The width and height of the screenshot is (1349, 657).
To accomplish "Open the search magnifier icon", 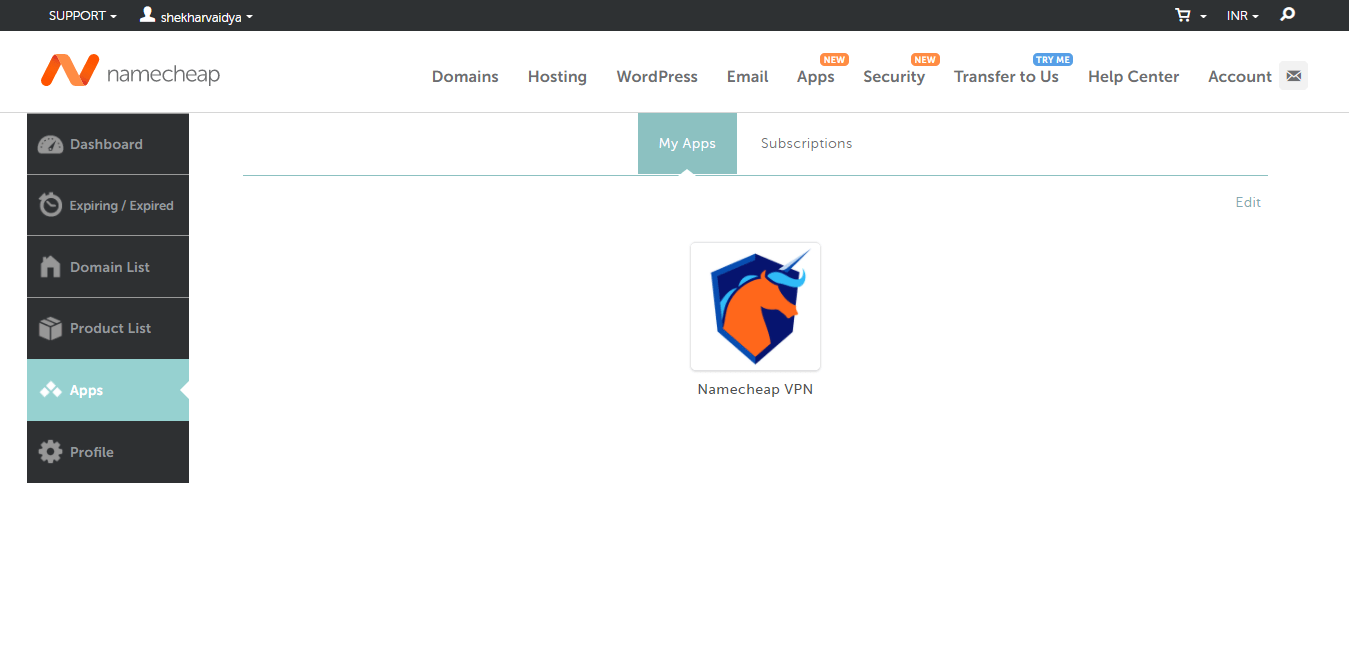I will (1288, 15).
